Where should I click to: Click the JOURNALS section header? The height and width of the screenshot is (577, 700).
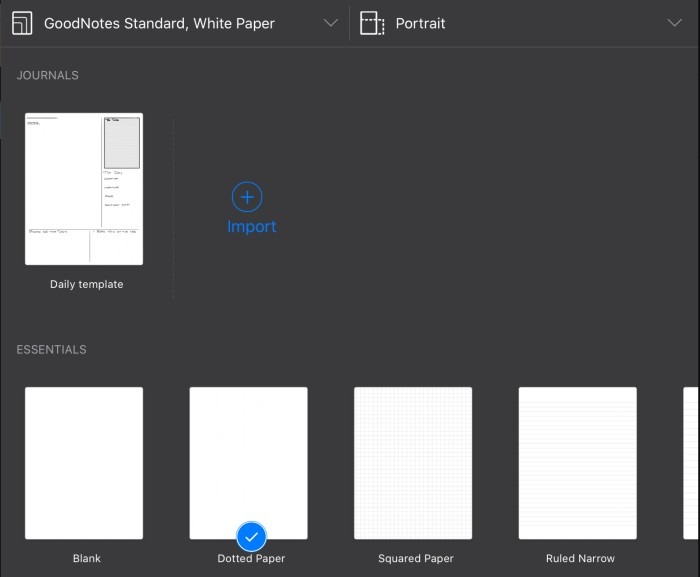47,75
